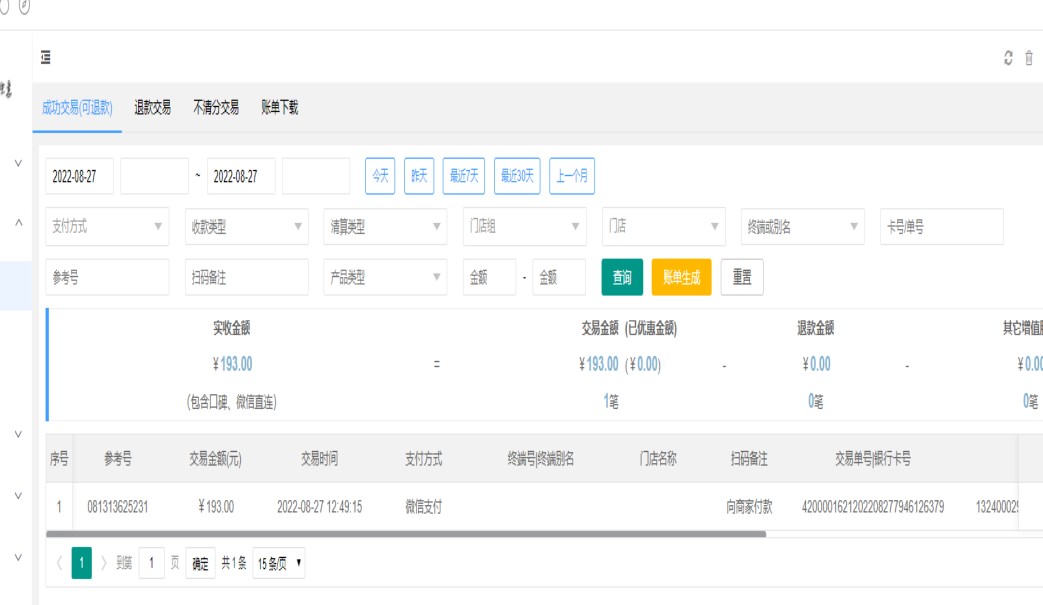
Task: Expand the 产品类型 dropdown filter
Action: tap(384, 278)
